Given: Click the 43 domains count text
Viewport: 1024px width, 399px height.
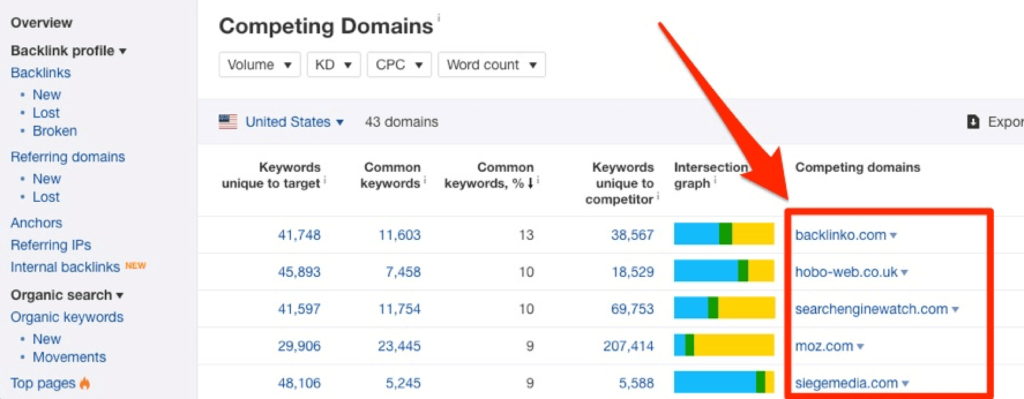Looking at the screenshot, I should tap(402, 122).
